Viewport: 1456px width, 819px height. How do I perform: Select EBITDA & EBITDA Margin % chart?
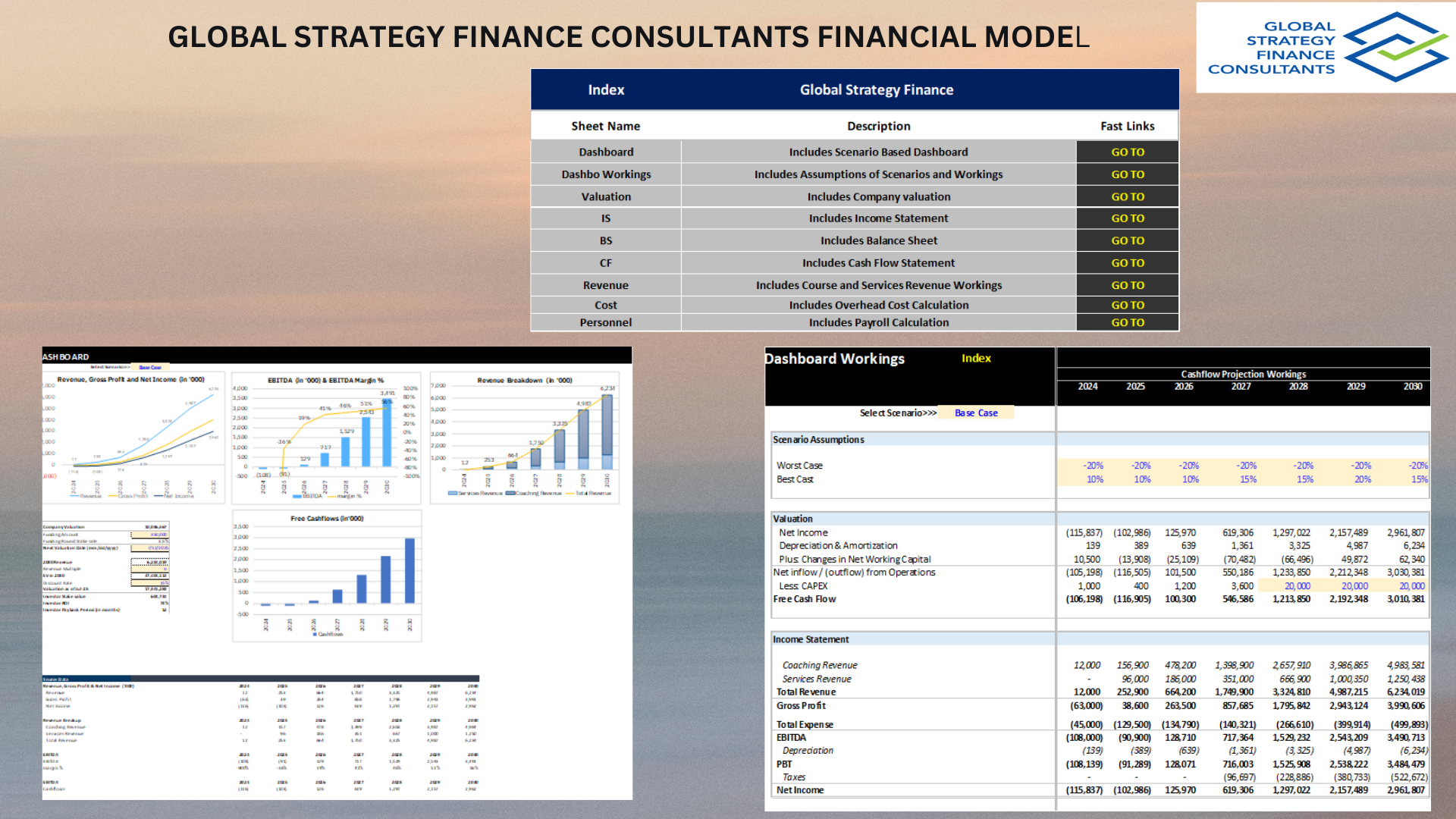click(x=326, y=438)
